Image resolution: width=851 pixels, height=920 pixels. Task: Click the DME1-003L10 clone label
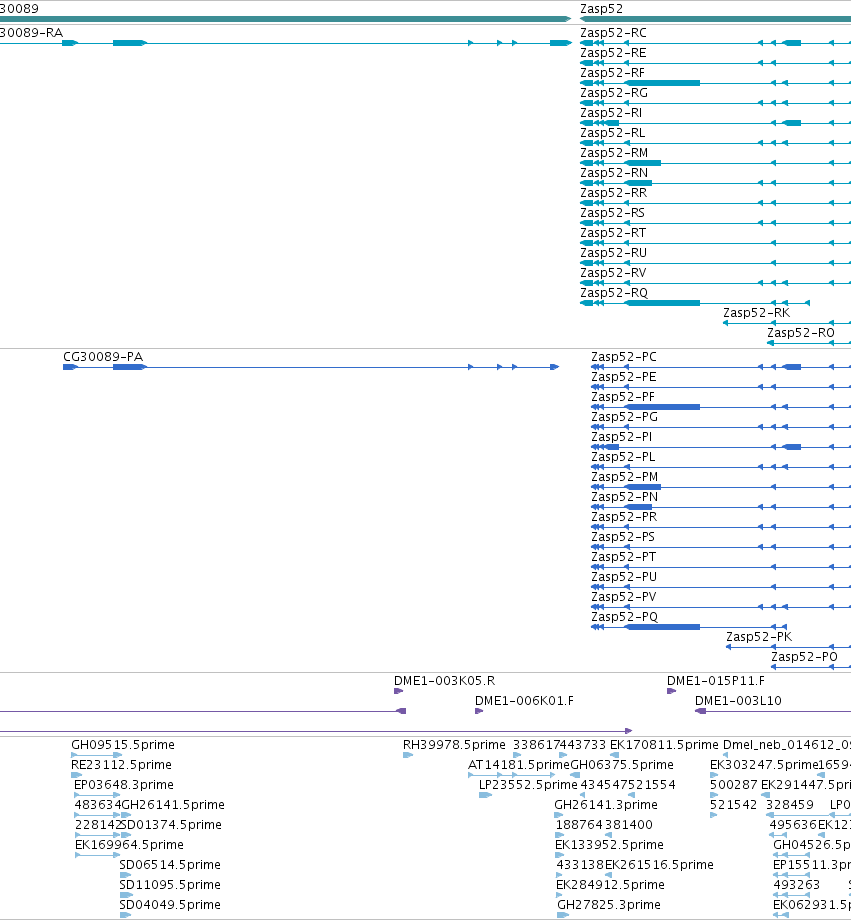pos(738,701)
